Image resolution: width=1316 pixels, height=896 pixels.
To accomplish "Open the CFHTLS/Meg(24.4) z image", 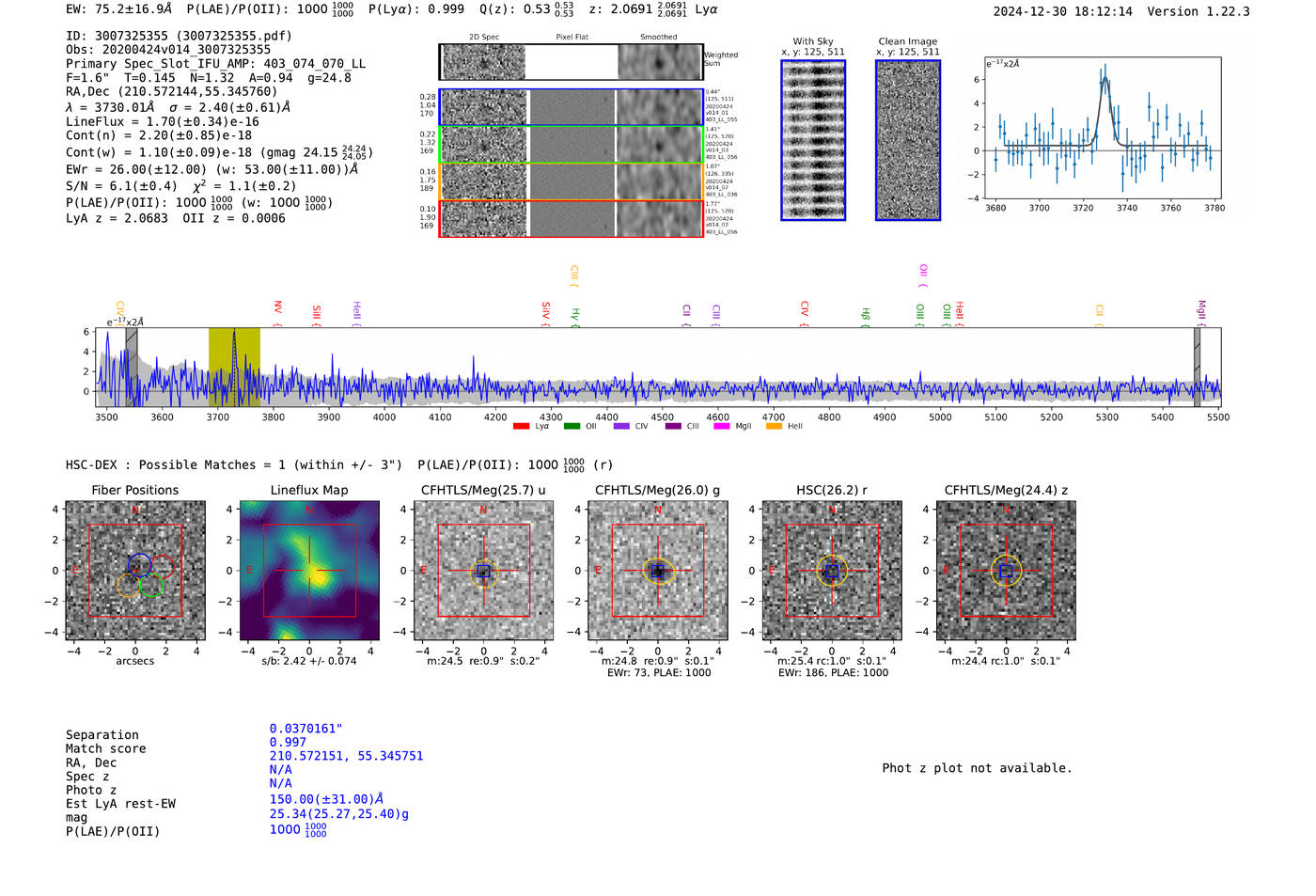I will point(1006,571).
